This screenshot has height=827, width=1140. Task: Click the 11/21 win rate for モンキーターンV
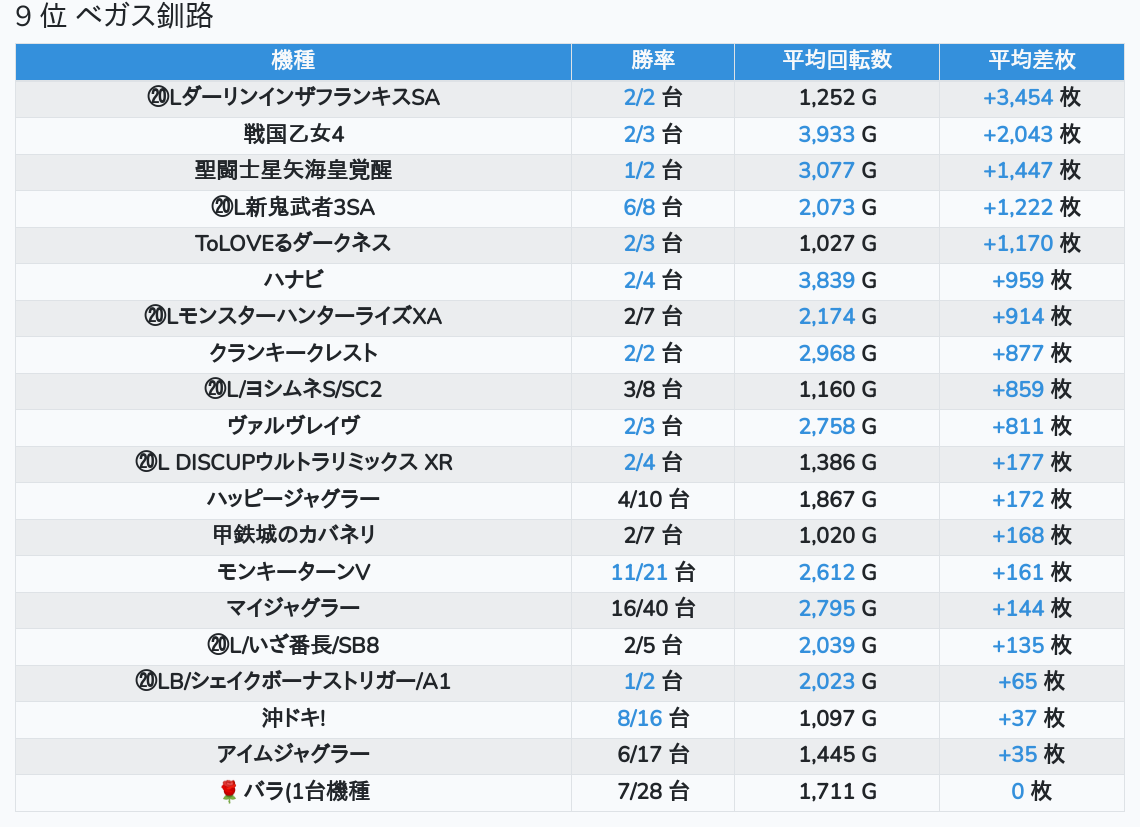tap(639, 572)
